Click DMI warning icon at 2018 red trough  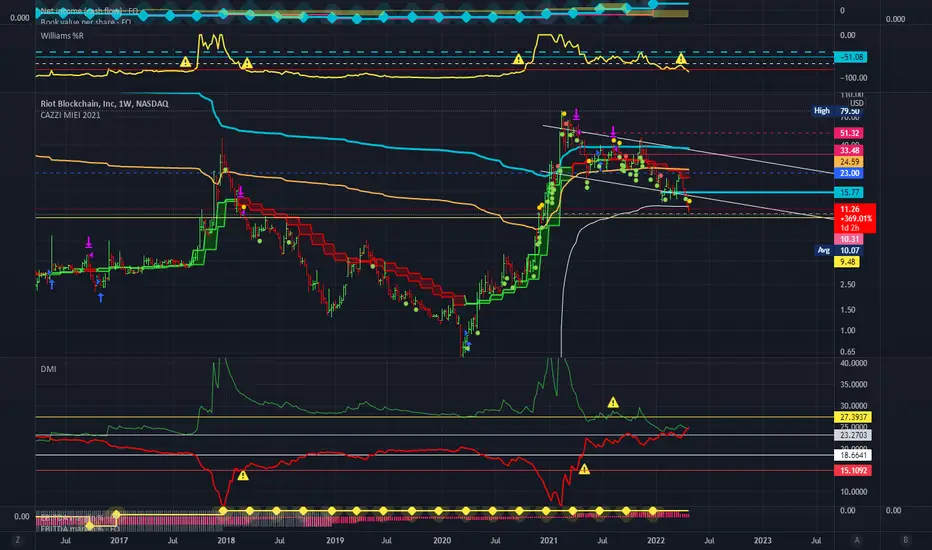(x=243, y=475)
